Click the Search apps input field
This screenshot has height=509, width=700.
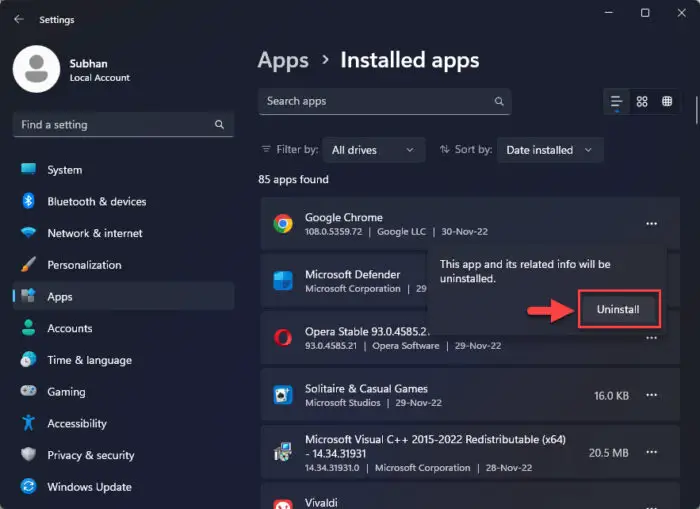[375, 102]
